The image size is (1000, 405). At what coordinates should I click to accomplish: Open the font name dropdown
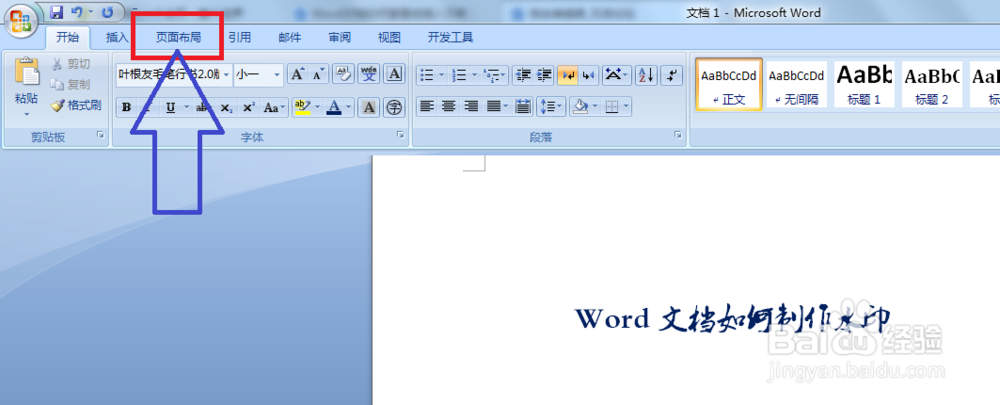point(226,75)
